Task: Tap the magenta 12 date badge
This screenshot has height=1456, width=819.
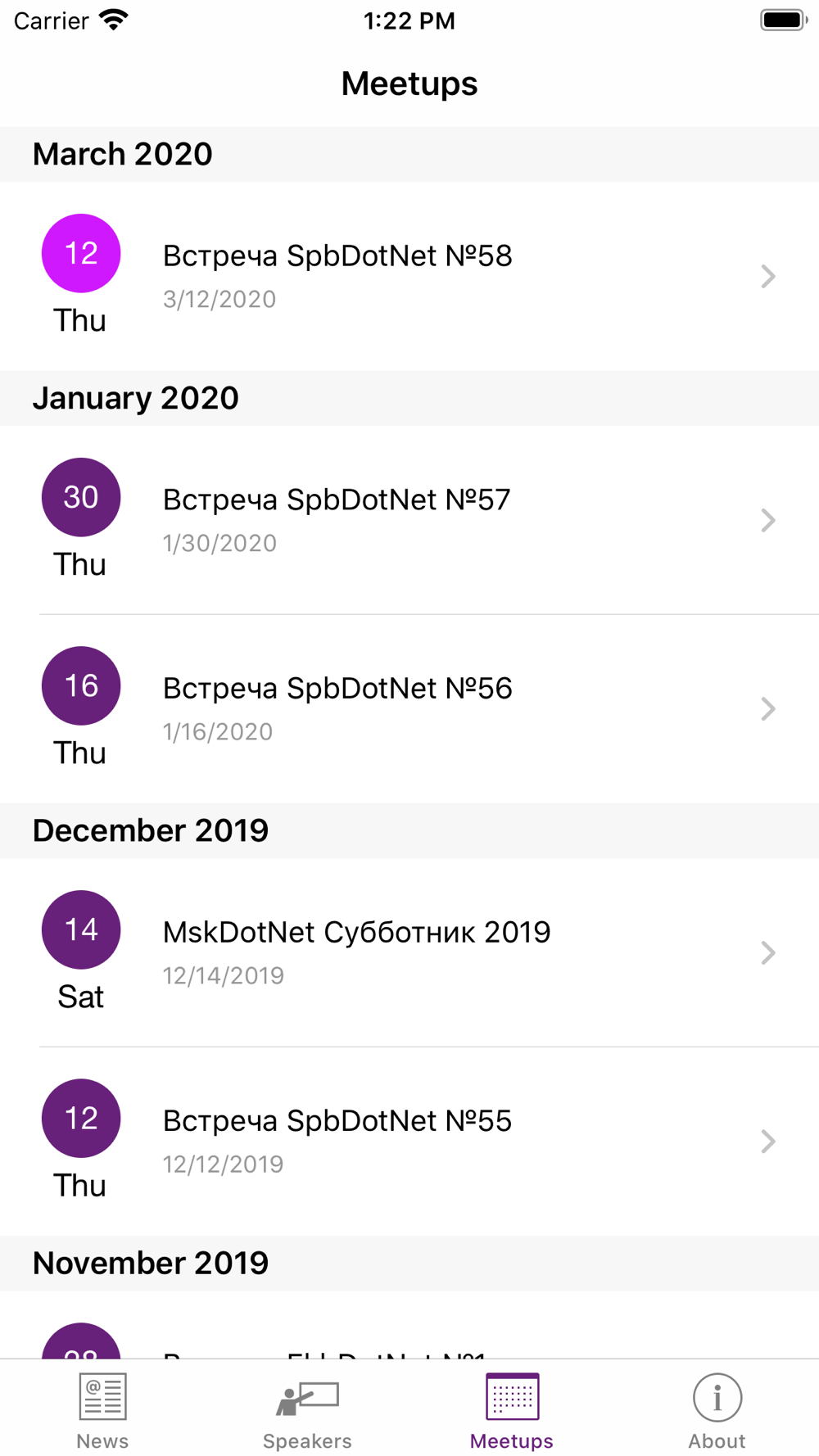Action: point(81,254)
